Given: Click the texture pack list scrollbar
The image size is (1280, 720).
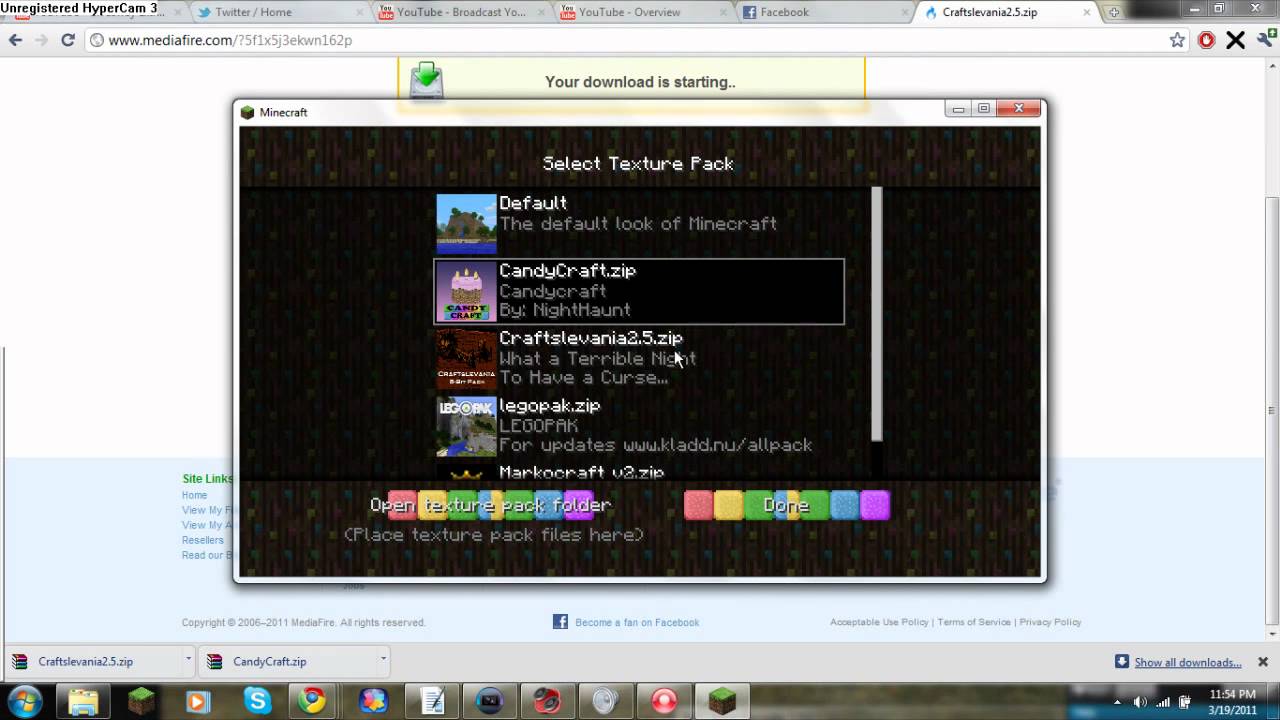Looking at the screenshot, I should point(877,313).
